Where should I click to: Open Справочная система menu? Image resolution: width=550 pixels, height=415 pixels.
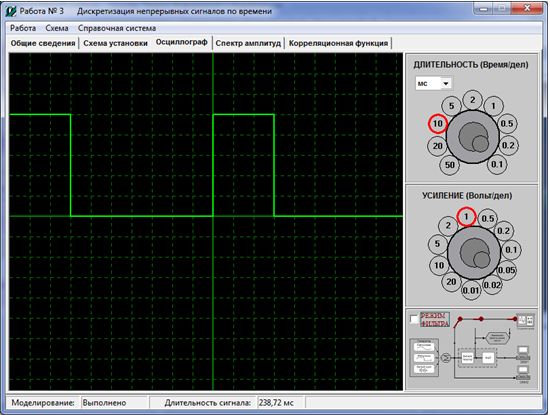(x=117, y=28)
